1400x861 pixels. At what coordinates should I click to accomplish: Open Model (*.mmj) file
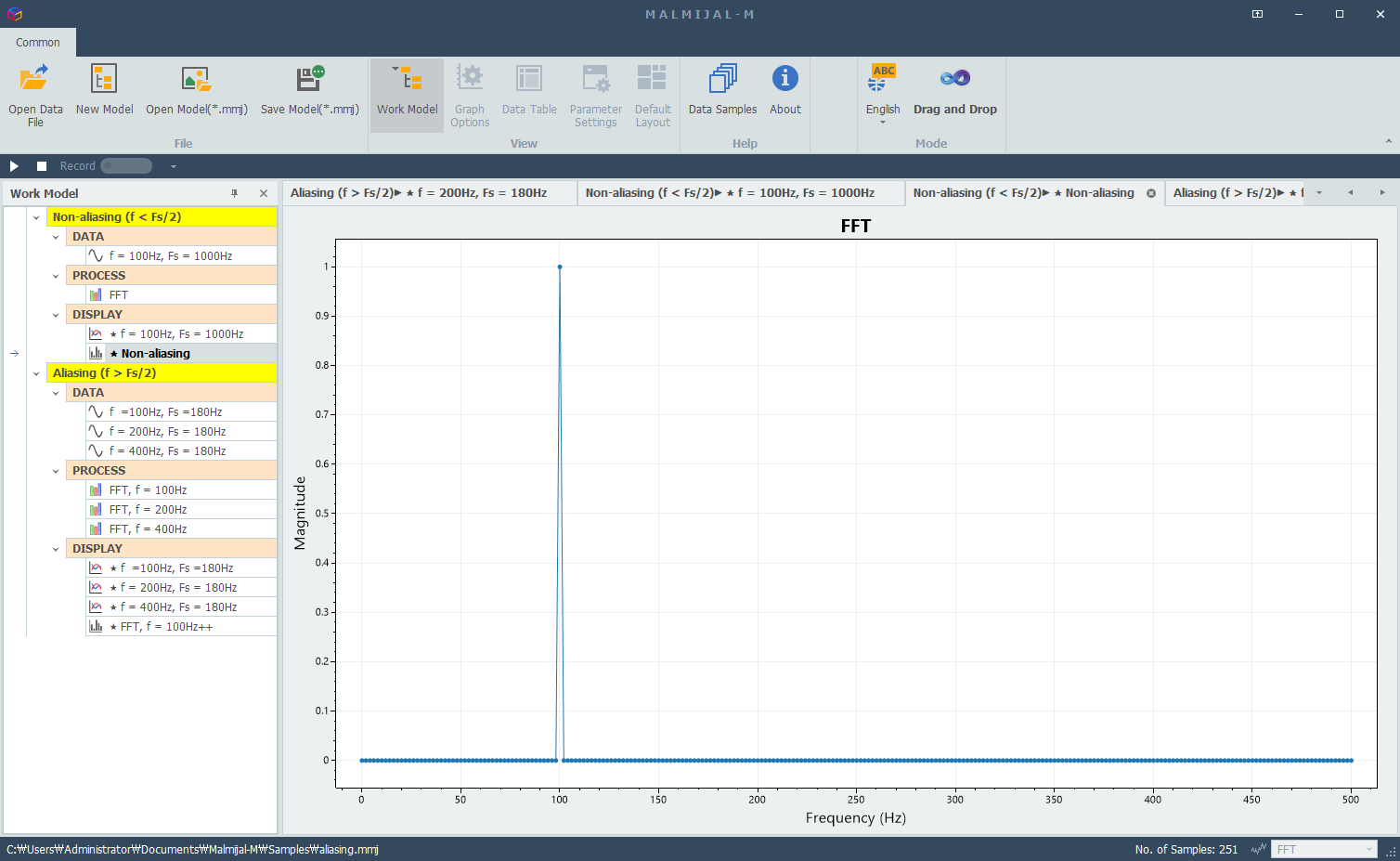point(197,95)
